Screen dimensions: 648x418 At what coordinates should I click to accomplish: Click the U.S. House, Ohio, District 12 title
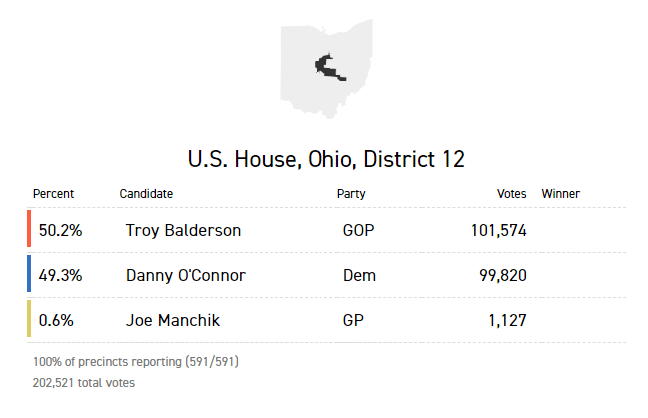[326, 159]
